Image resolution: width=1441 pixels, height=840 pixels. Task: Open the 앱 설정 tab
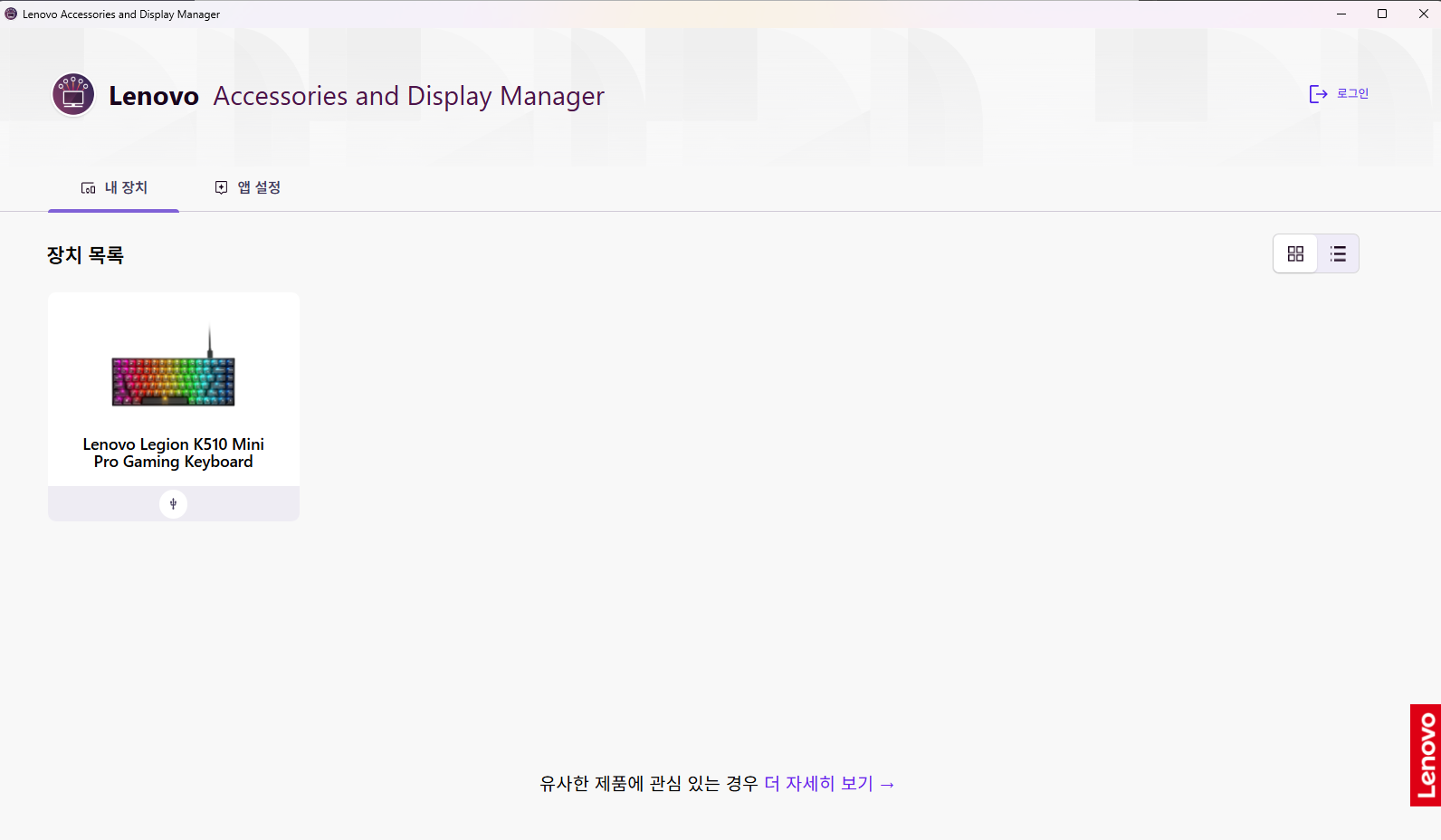pos(247,187)
